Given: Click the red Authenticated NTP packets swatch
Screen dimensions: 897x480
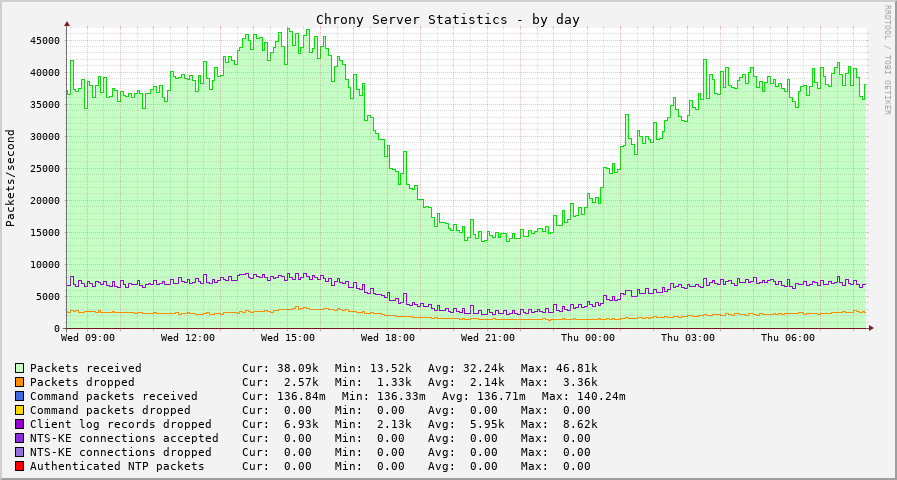Looking at the screenshot, I should click(x=19, y=466).
